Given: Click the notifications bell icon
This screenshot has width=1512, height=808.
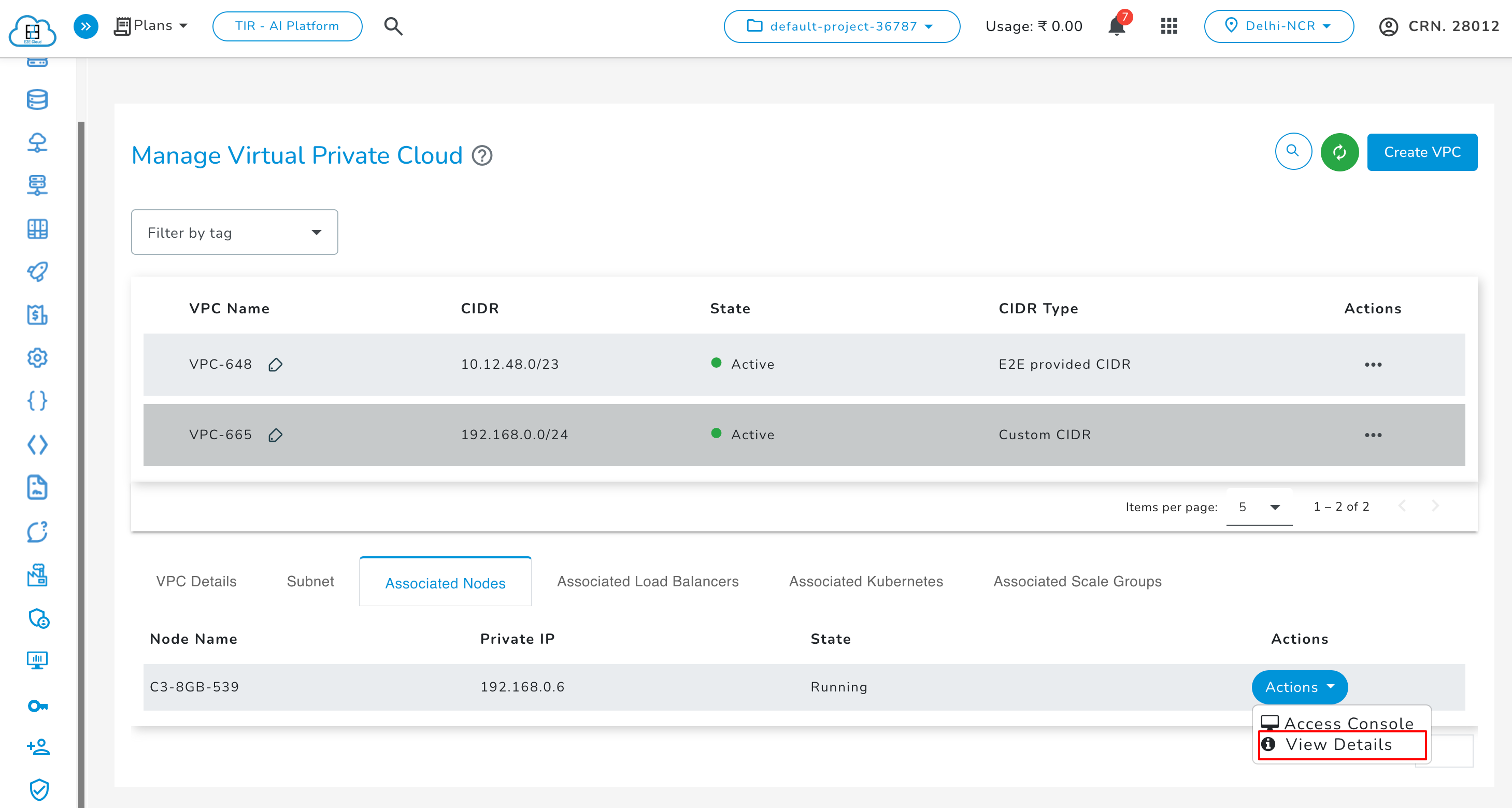Looking at the screenshot, I should pyautogui.click(x=1117, y=26).
